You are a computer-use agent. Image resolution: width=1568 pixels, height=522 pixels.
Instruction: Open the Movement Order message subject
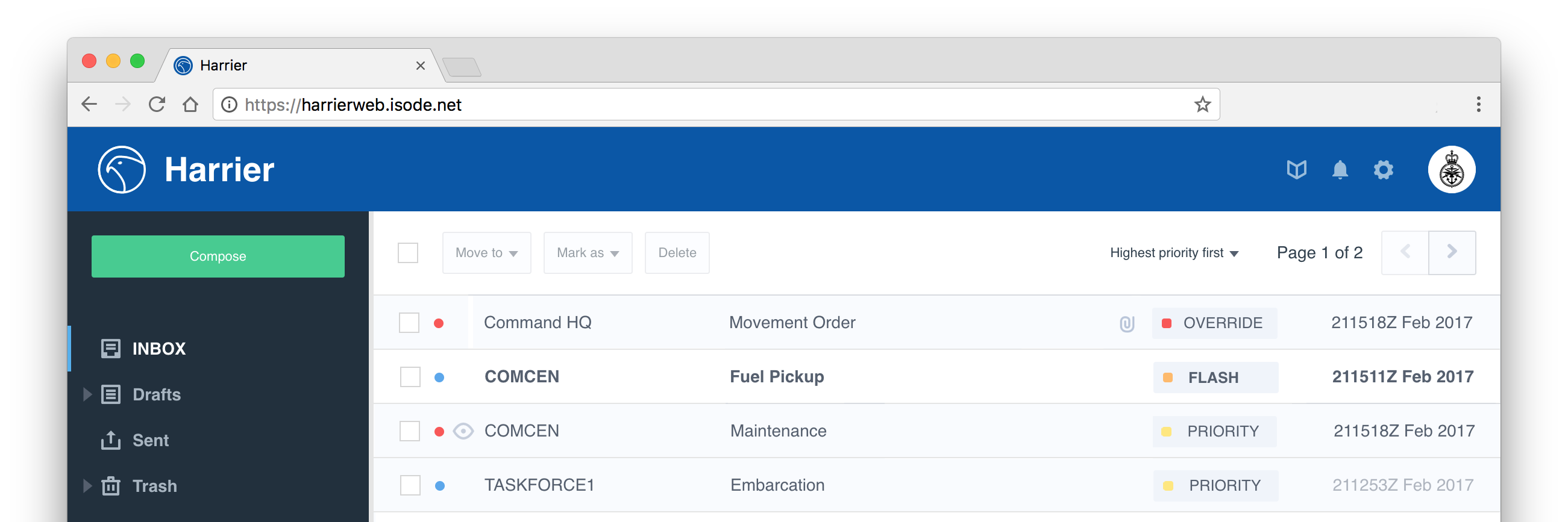pyautogui.click(x=792, y=323)
